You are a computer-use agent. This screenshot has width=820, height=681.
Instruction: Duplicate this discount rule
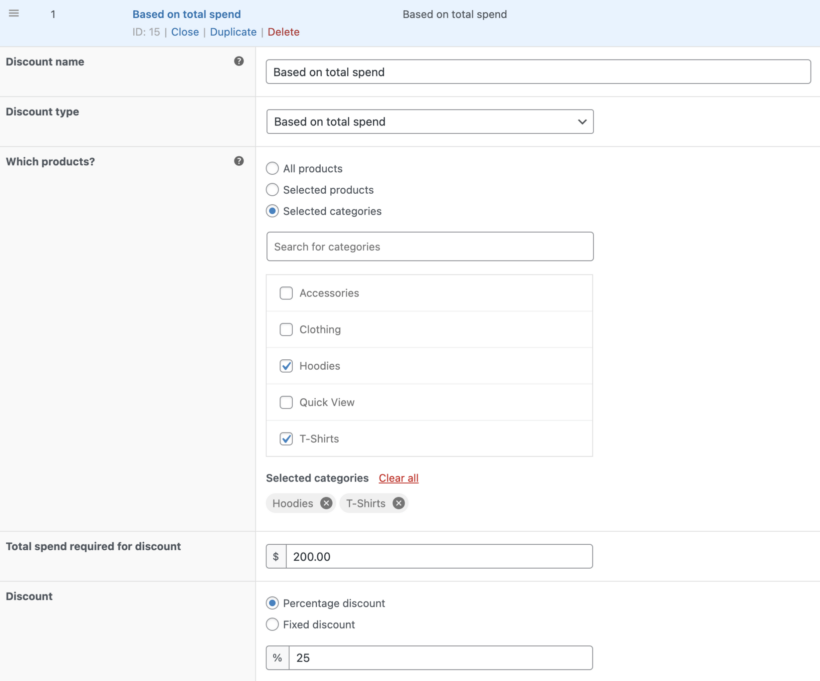(x=233, y=31)
